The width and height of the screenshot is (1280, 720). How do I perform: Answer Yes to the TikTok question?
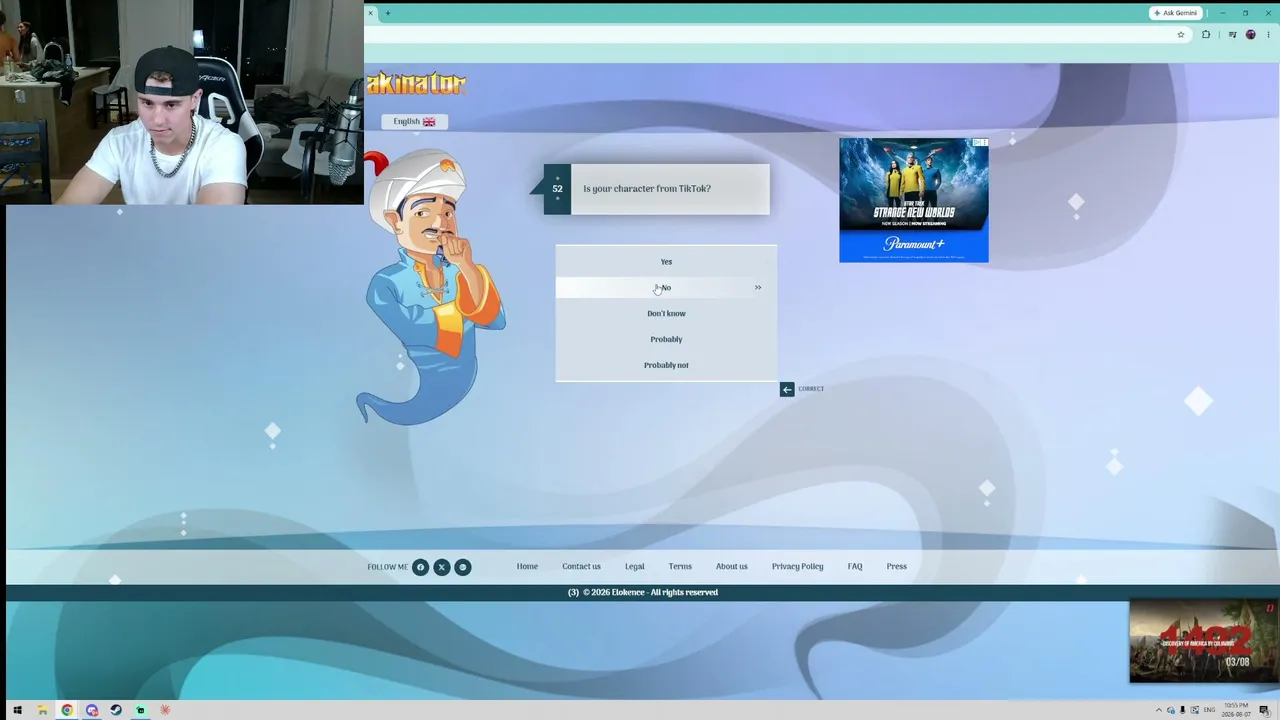(x=666, y=262)
